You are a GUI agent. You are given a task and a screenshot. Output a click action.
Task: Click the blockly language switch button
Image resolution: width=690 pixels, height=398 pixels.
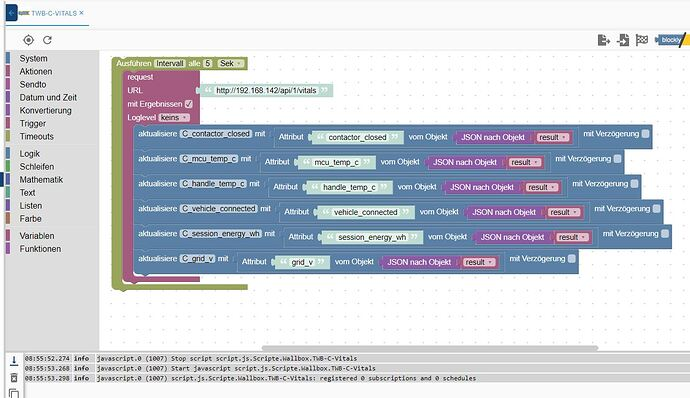[670, 40]
